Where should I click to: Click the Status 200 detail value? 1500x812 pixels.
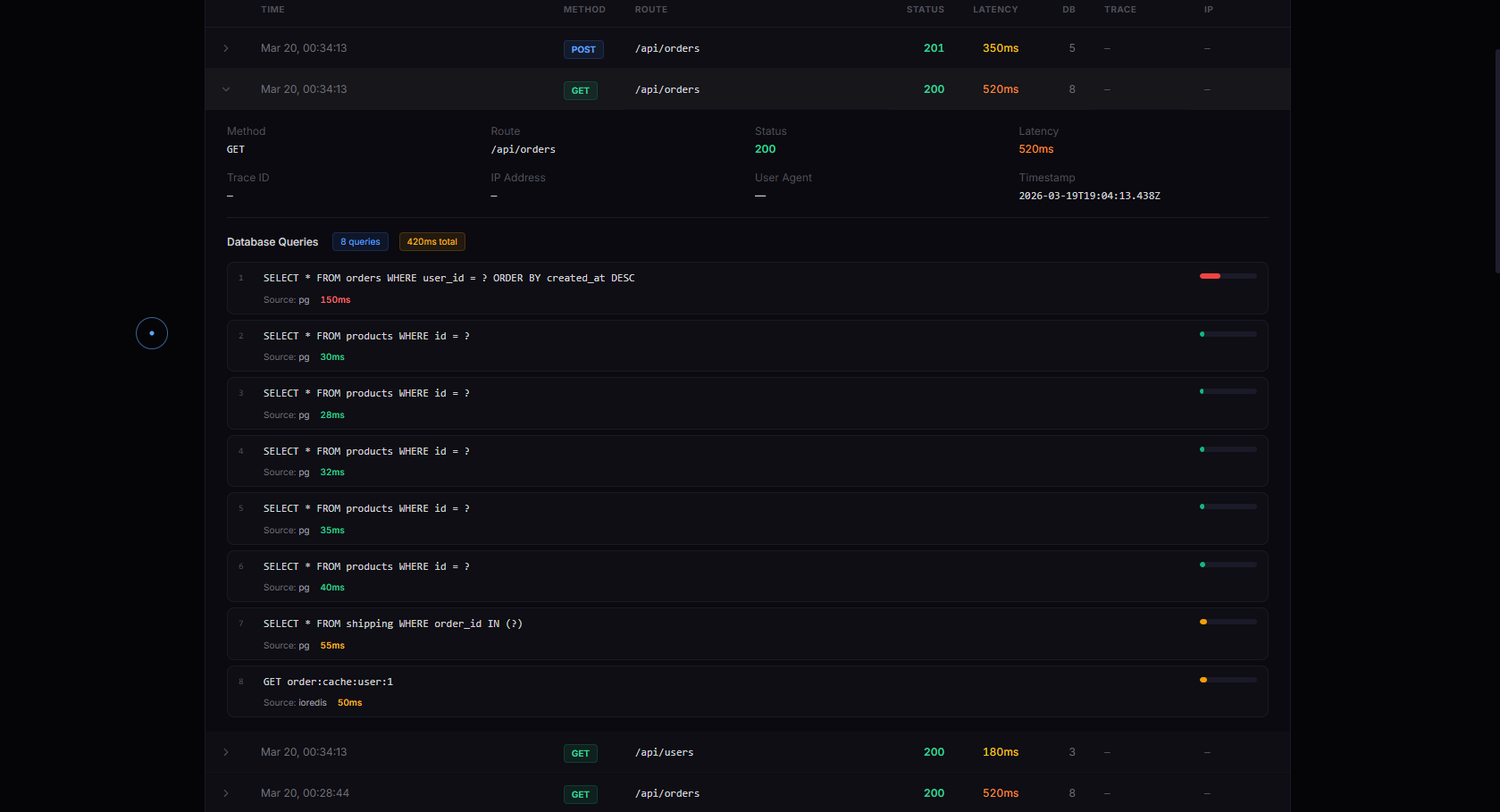[765, 149]
